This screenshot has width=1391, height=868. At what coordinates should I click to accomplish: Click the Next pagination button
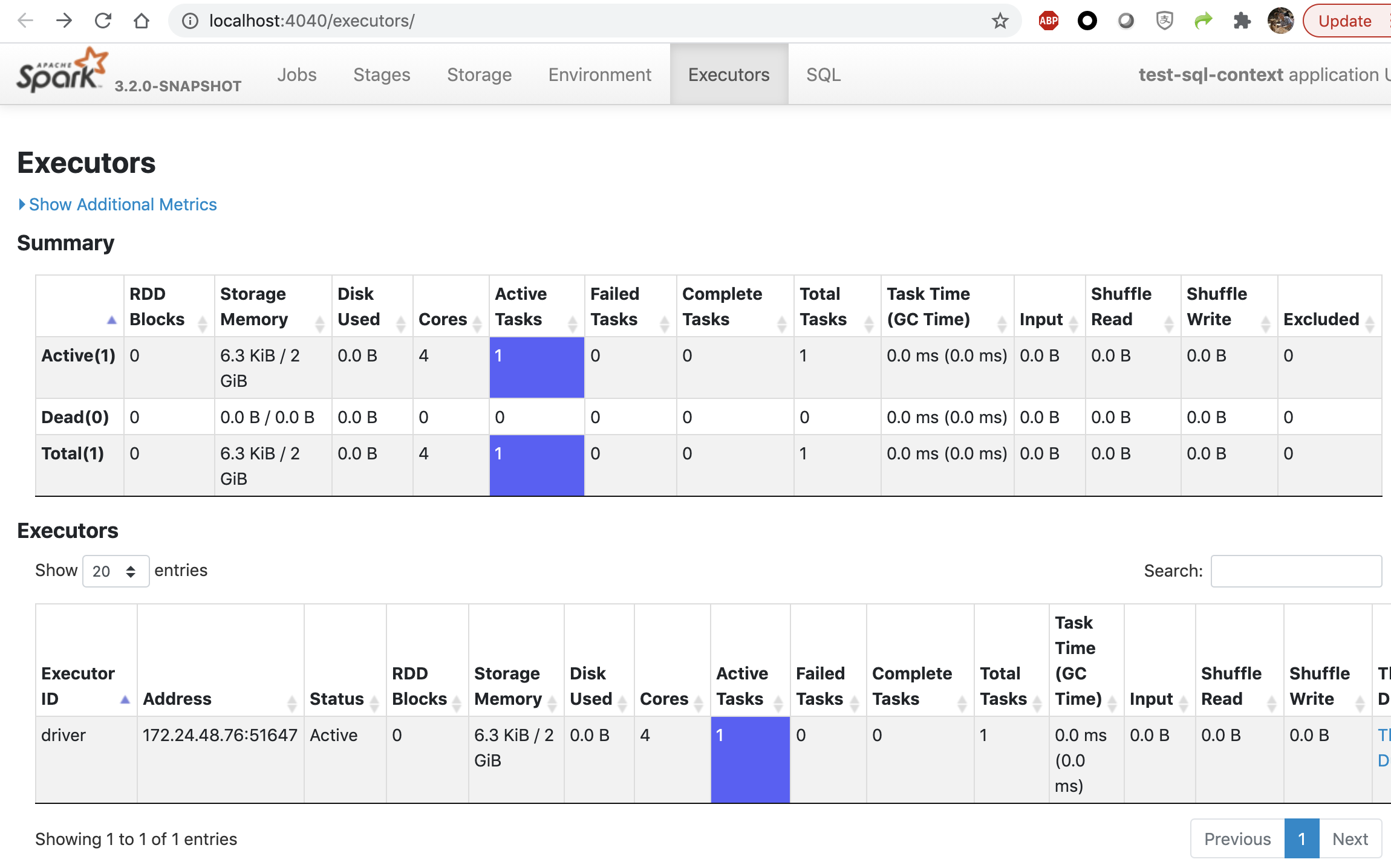pos(1350,838)
